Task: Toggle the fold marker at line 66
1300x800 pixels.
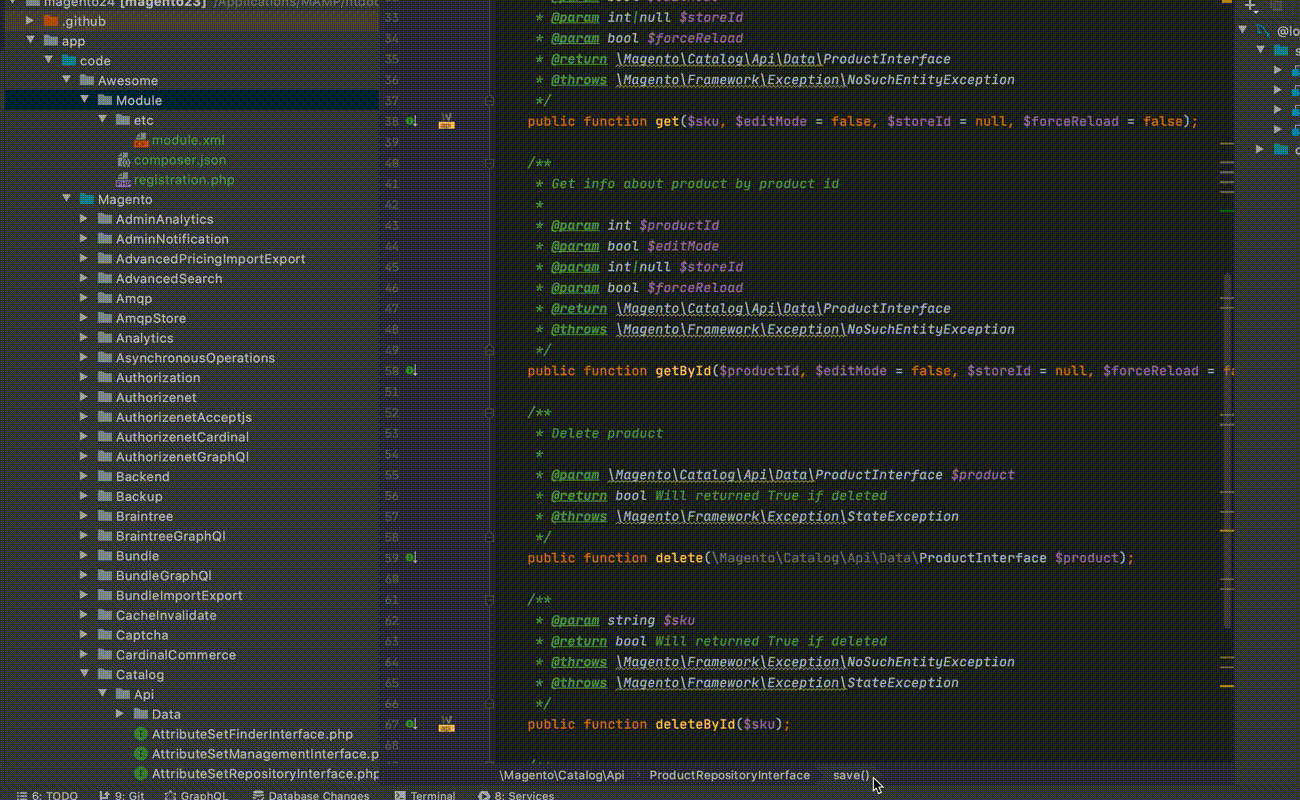Action: [489, 704]
